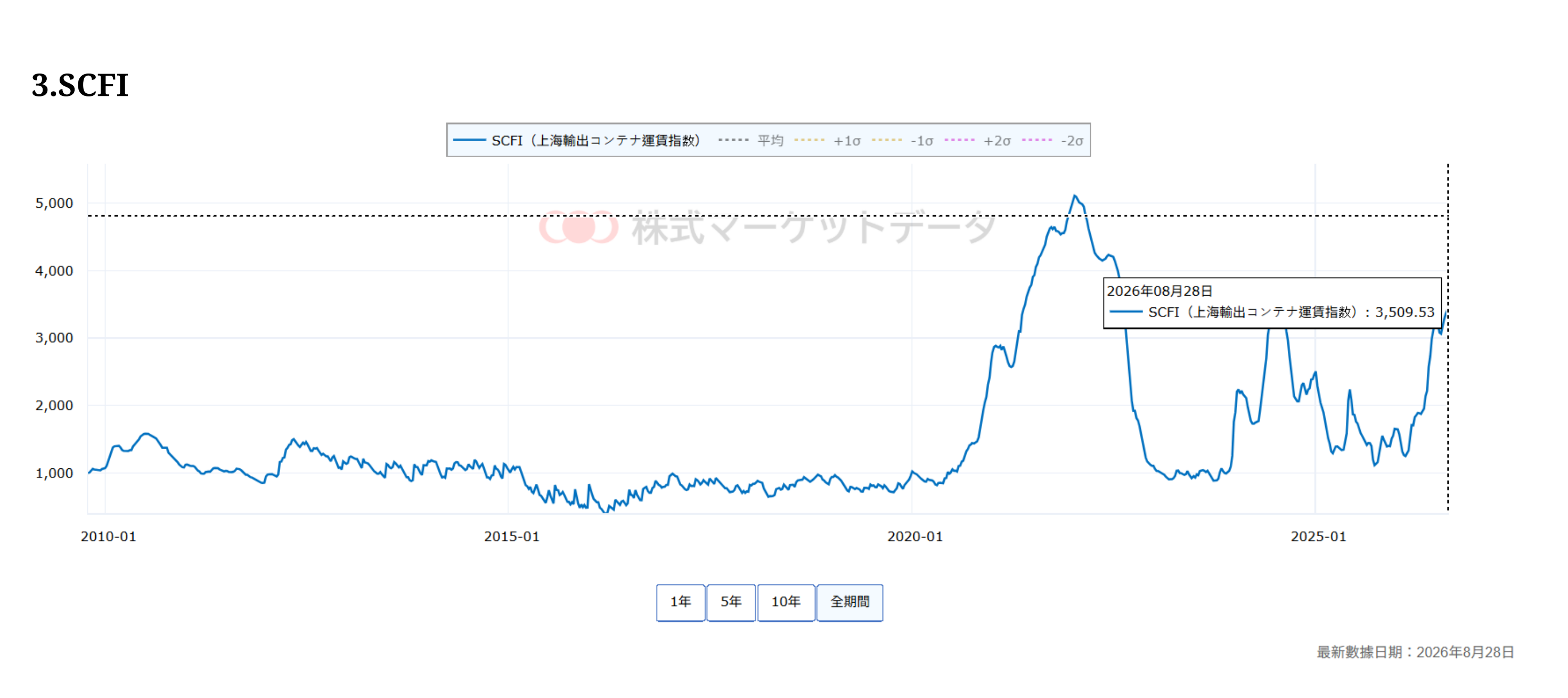
Task: Click the 株式マーケットデータ watermark logo
Action: click(767, 227)
